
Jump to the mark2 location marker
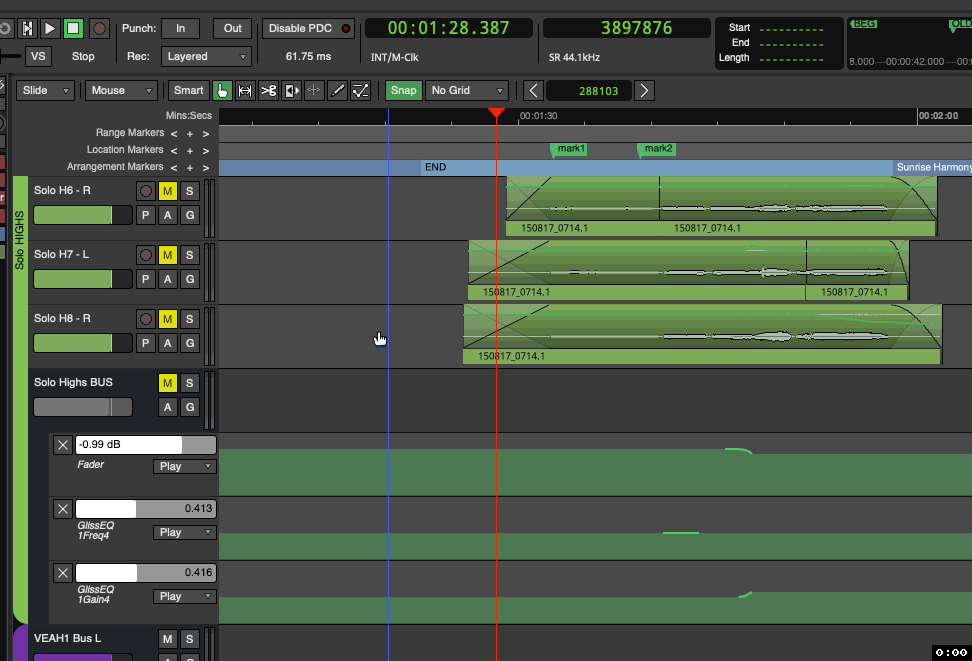pos(657,149)
